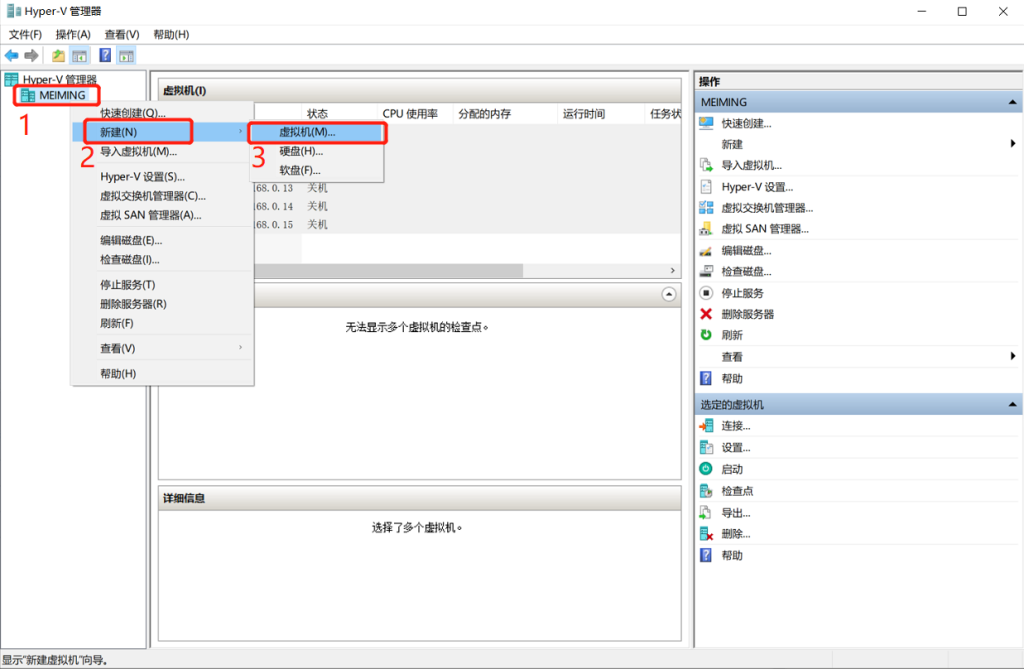
Task: Collapse the checkpoints panel with round chevron
Action: (669, 295)
